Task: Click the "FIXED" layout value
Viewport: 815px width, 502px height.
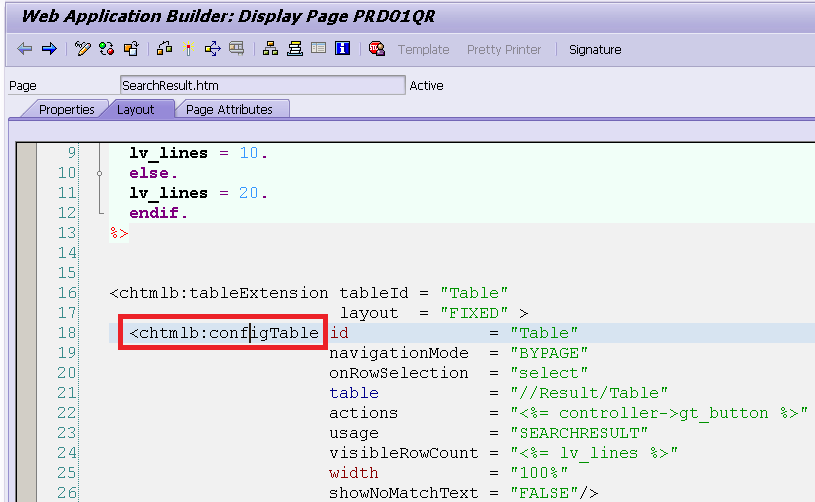Action: (x=474, y=313)
